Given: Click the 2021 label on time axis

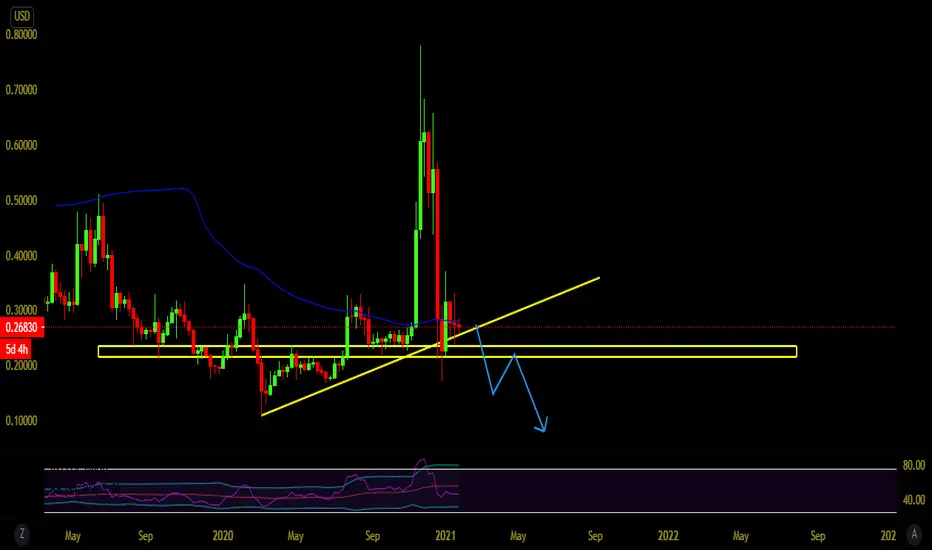Looking at the screenshot, I should pyautogui.click(x=445, y=536).
